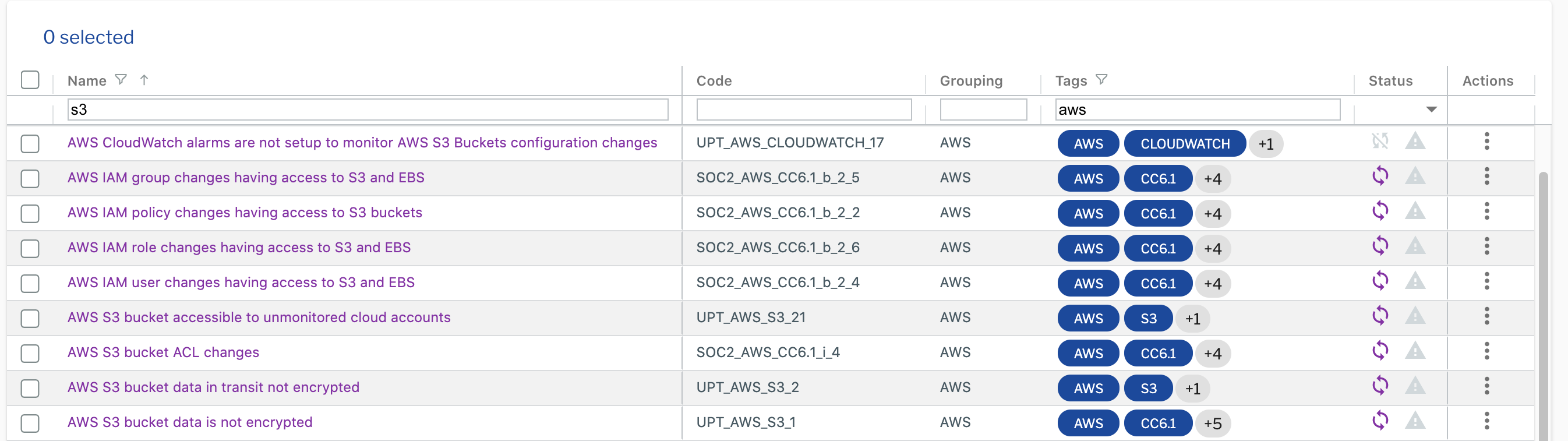Click sync icon for IAM policy changes row

click(1380, 211)
